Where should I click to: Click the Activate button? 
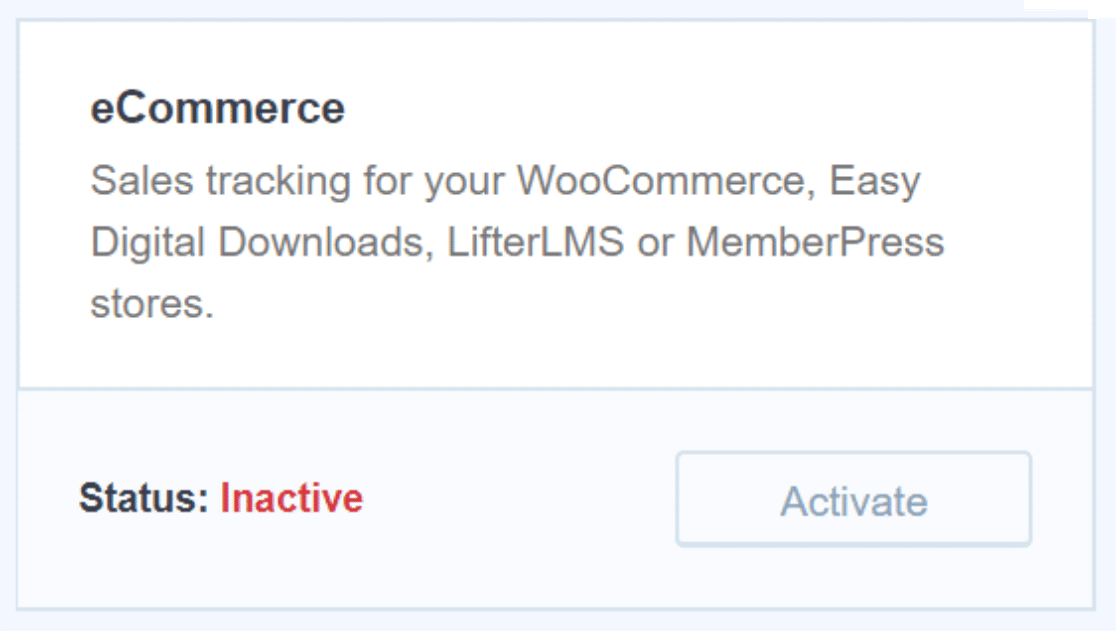click(x=853, y=499)
